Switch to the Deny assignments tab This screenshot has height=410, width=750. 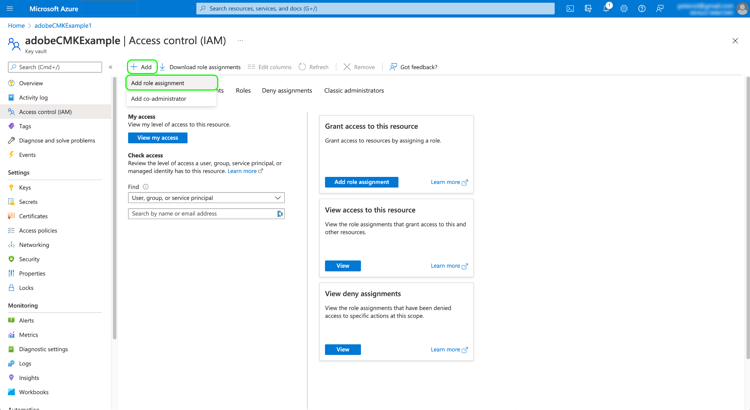(287, 90)
